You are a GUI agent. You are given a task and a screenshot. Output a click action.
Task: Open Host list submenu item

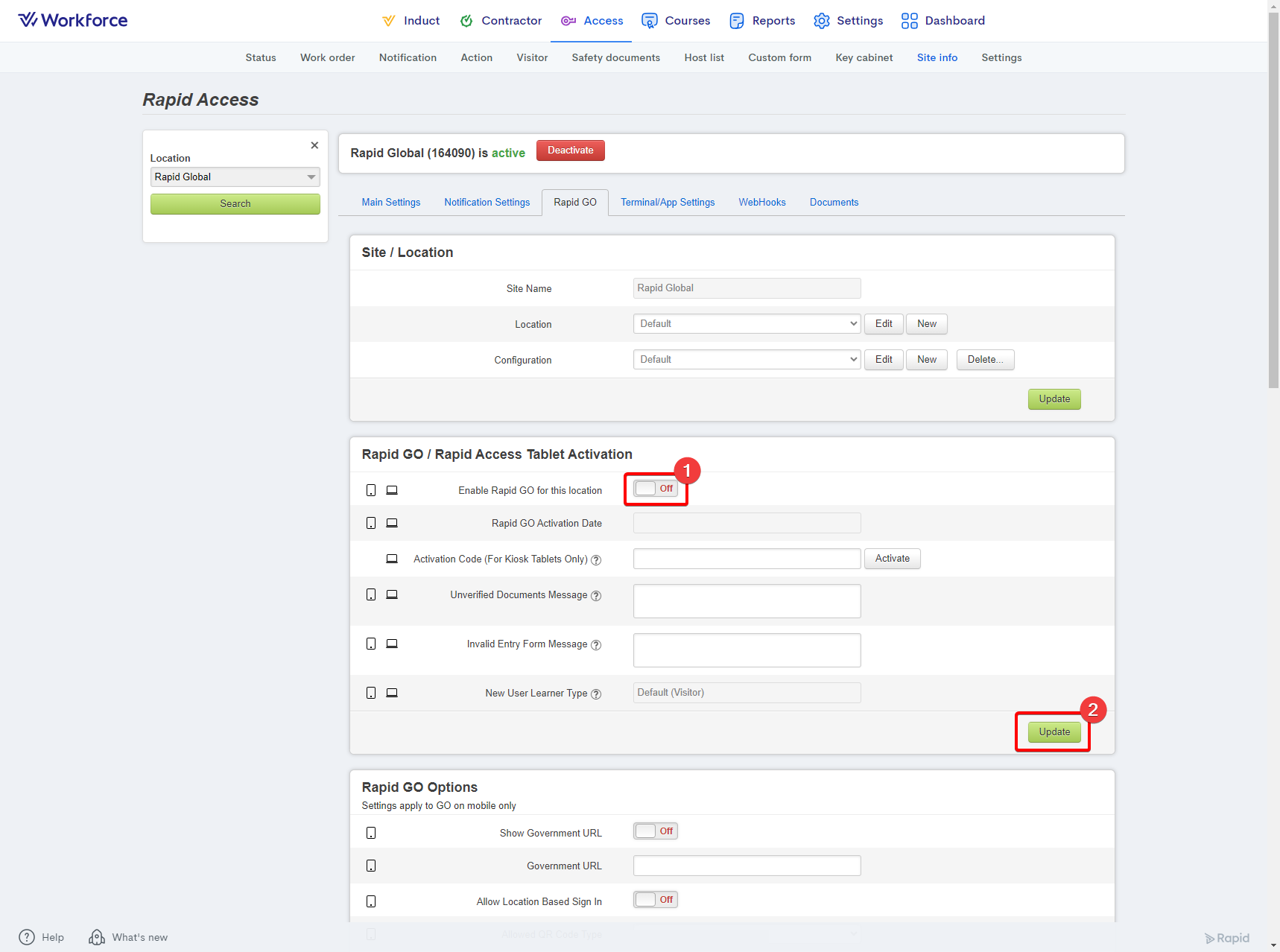click(x=704, y=58)
